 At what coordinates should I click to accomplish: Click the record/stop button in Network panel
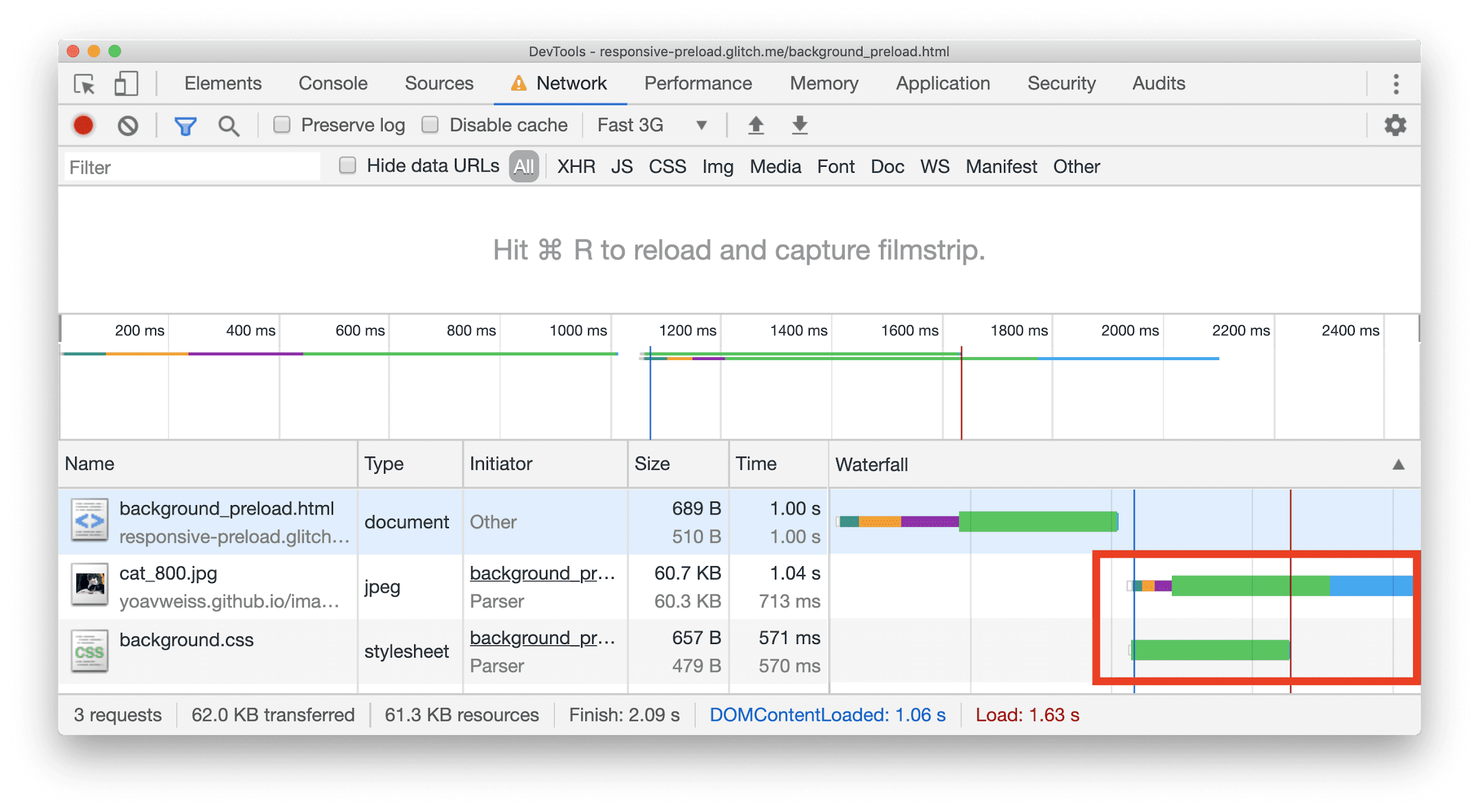[84, 125]
